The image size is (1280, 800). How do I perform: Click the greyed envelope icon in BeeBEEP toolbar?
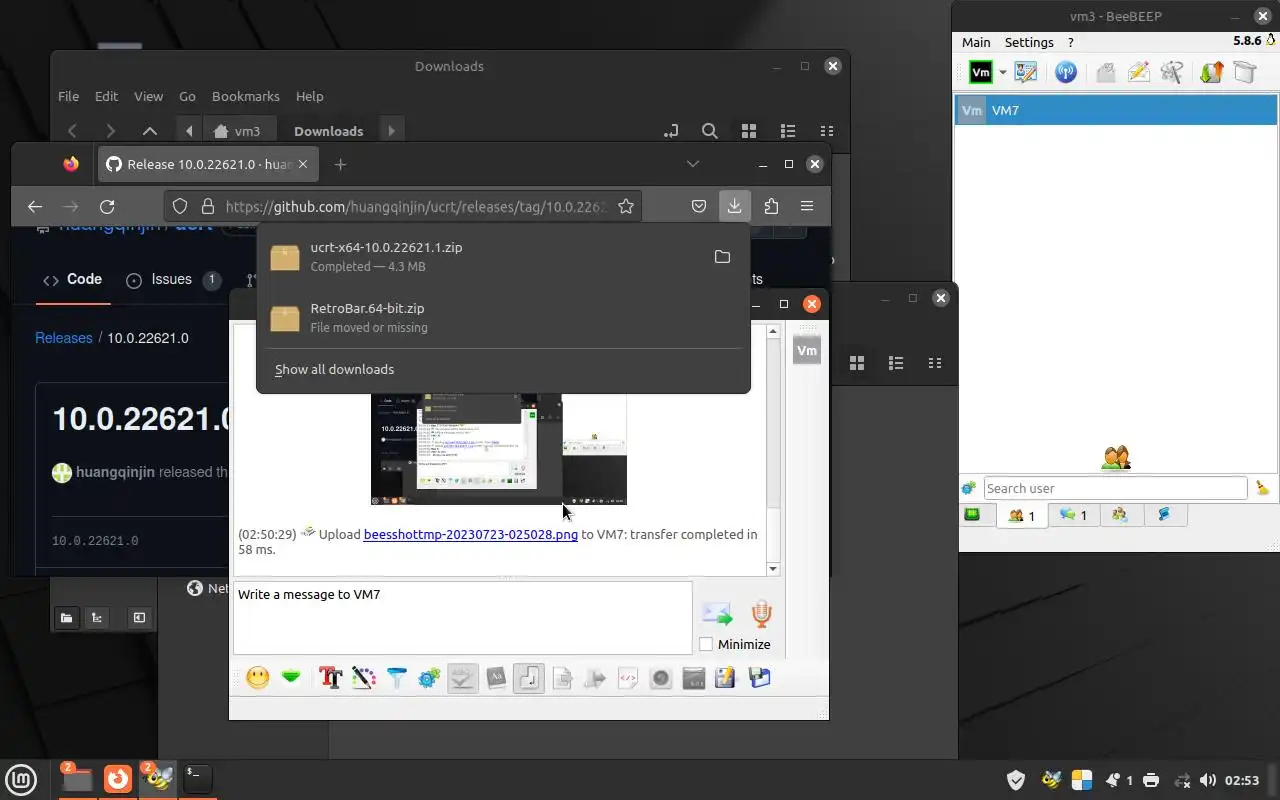click(x=1106, y=72)
